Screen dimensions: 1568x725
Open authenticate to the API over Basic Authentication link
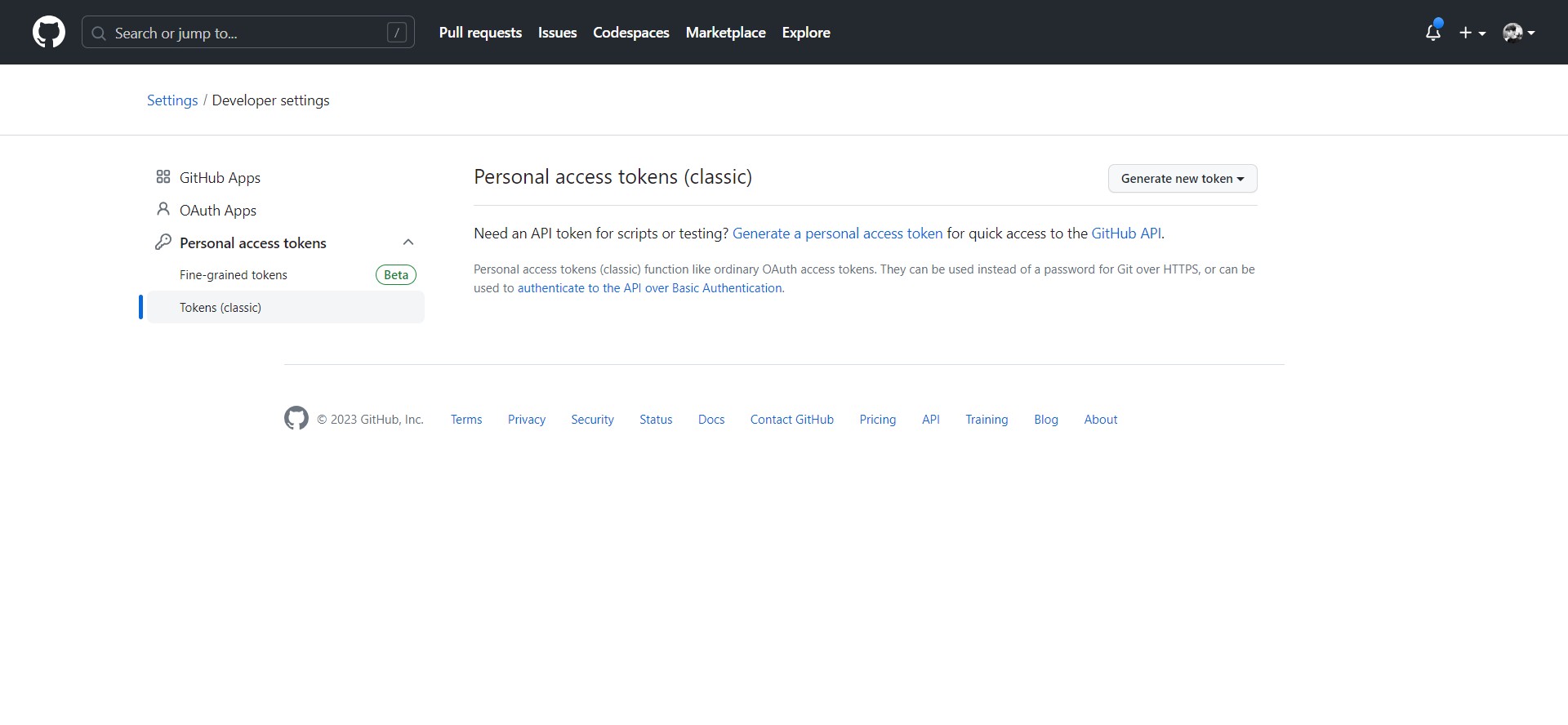[x=649, y=288]
